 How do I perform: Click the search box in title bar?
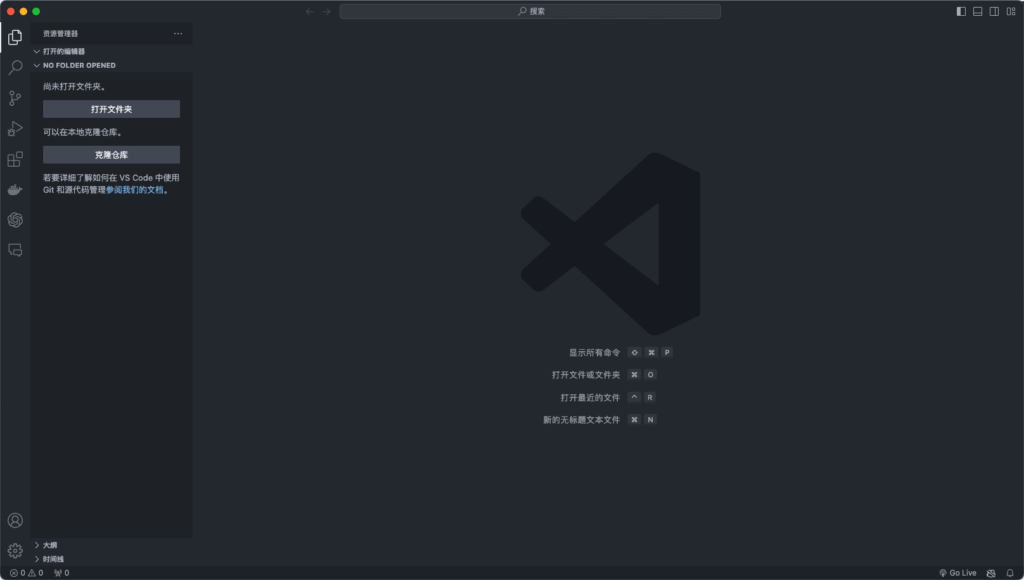530,10
